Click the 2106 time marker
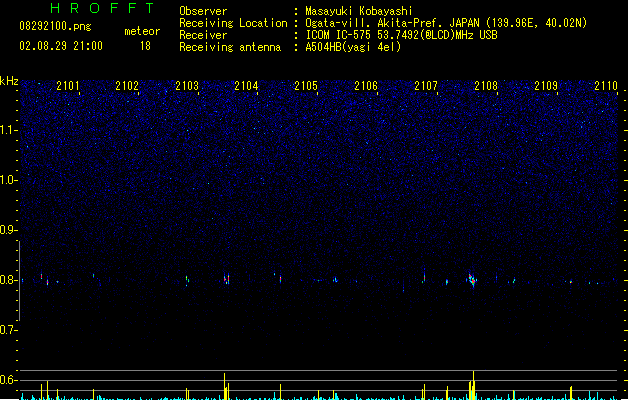This screenshot has height=400, width=629. 366,86
